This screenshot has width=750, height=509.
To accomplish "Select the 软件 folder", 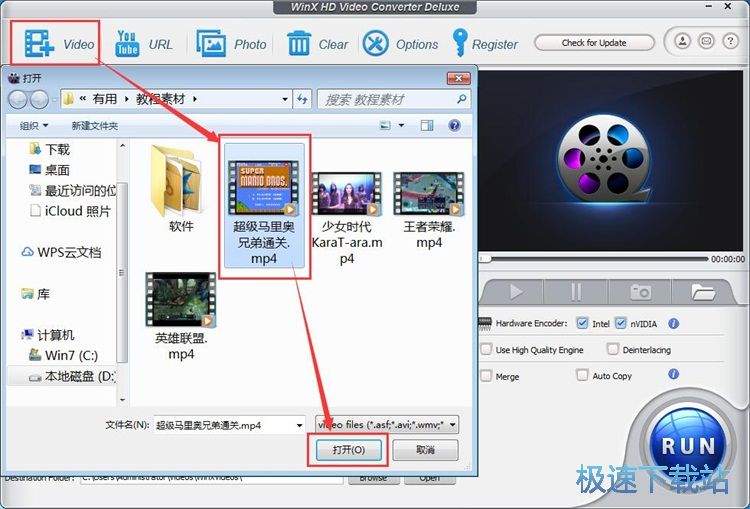I will tap(181, 188).
